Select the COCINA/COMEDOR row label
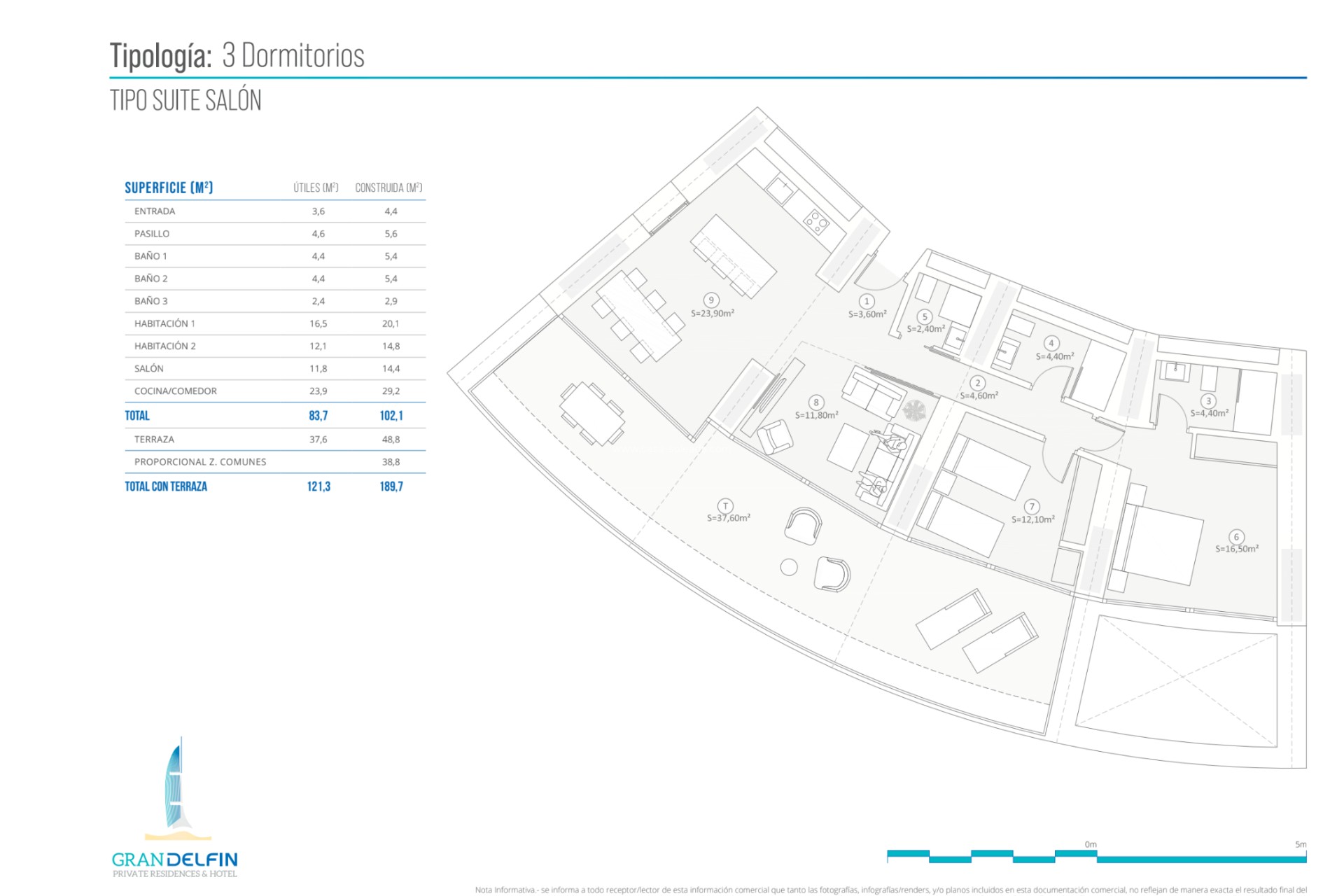Viewport: 1344px width, 896px height. 176,391
